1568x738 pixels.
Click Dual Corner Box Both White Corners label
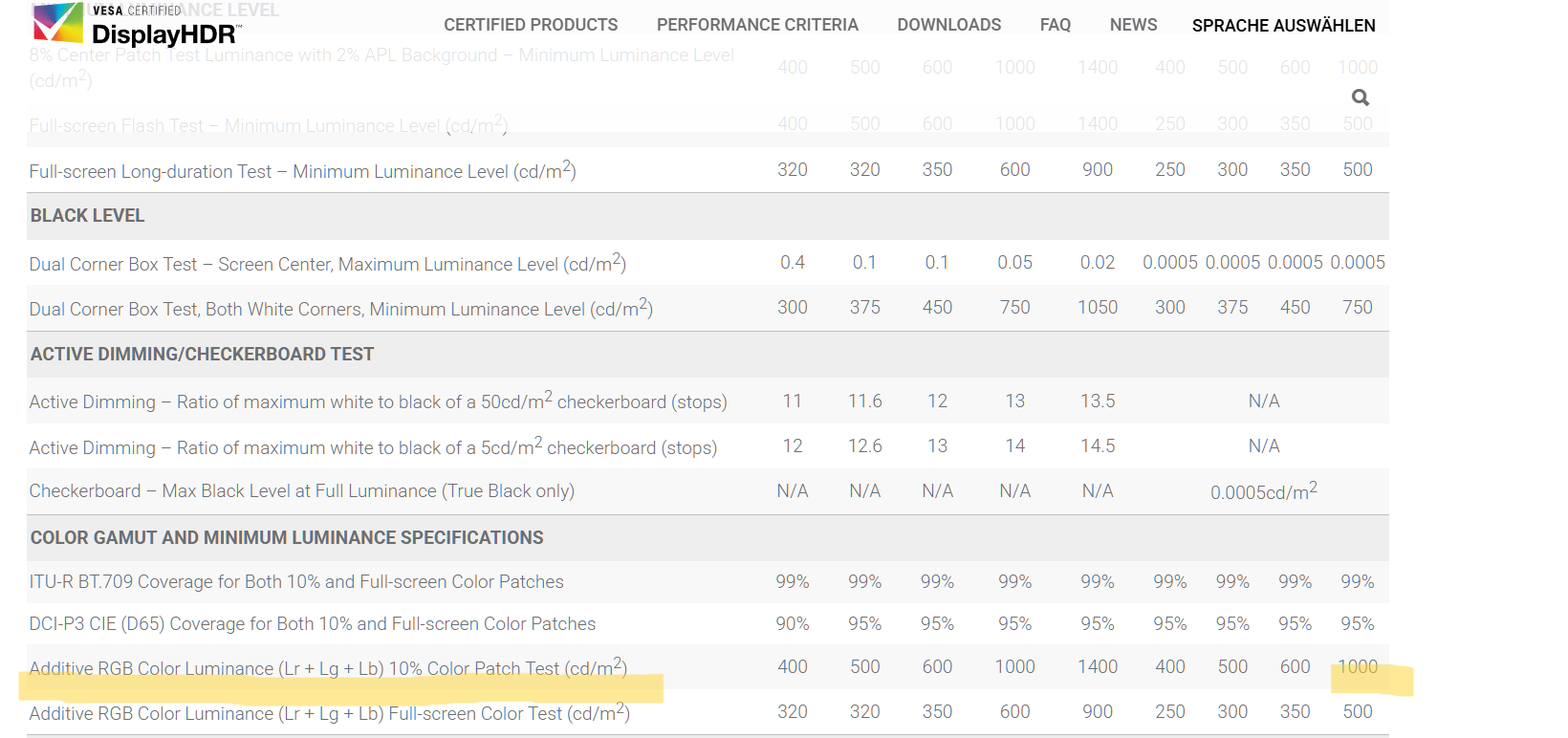[341, 308]
